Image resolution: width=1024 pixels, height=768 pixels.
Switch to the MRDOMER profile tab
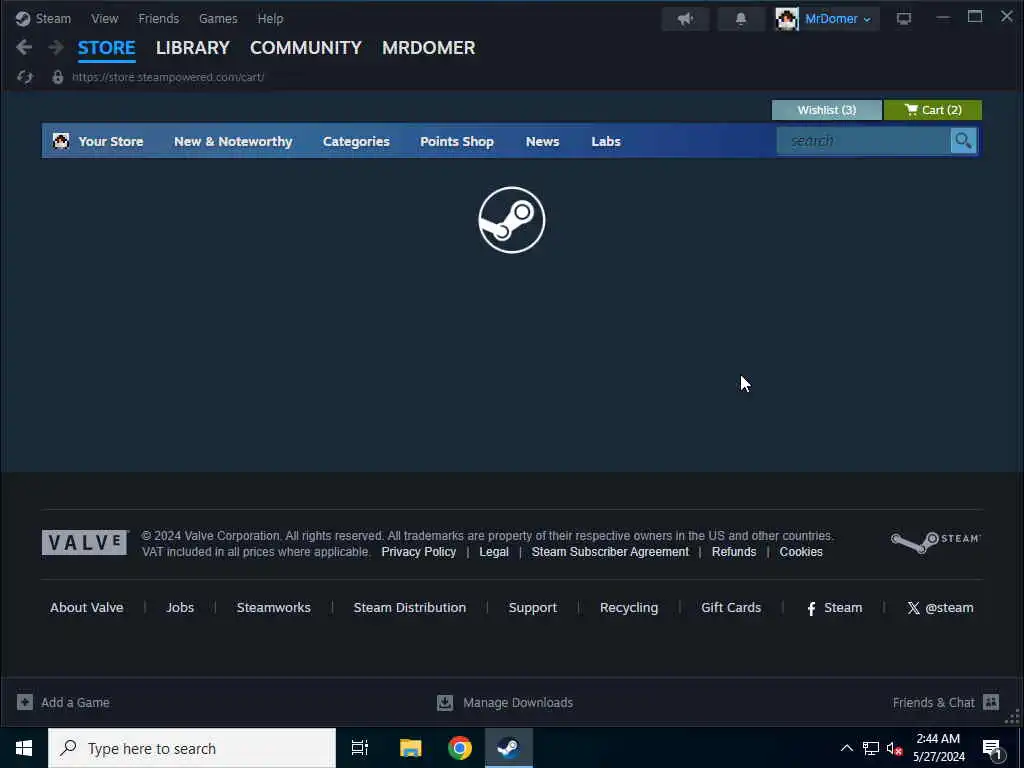[428, 48]
